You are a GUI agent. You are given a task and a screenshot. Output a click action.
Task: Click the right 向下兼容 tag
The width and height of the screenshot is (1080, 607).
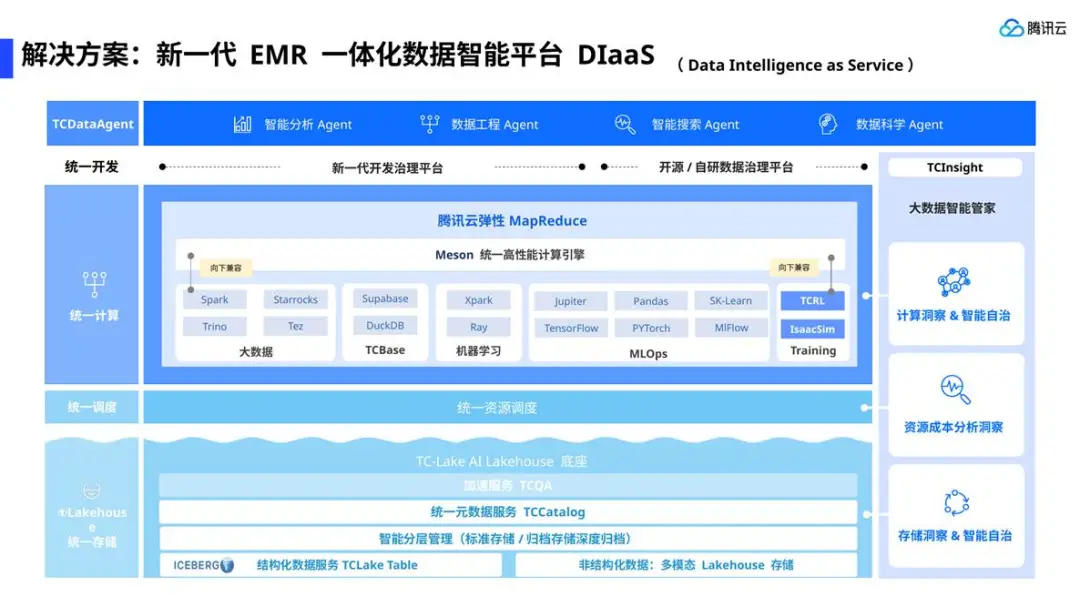point(794,267)
